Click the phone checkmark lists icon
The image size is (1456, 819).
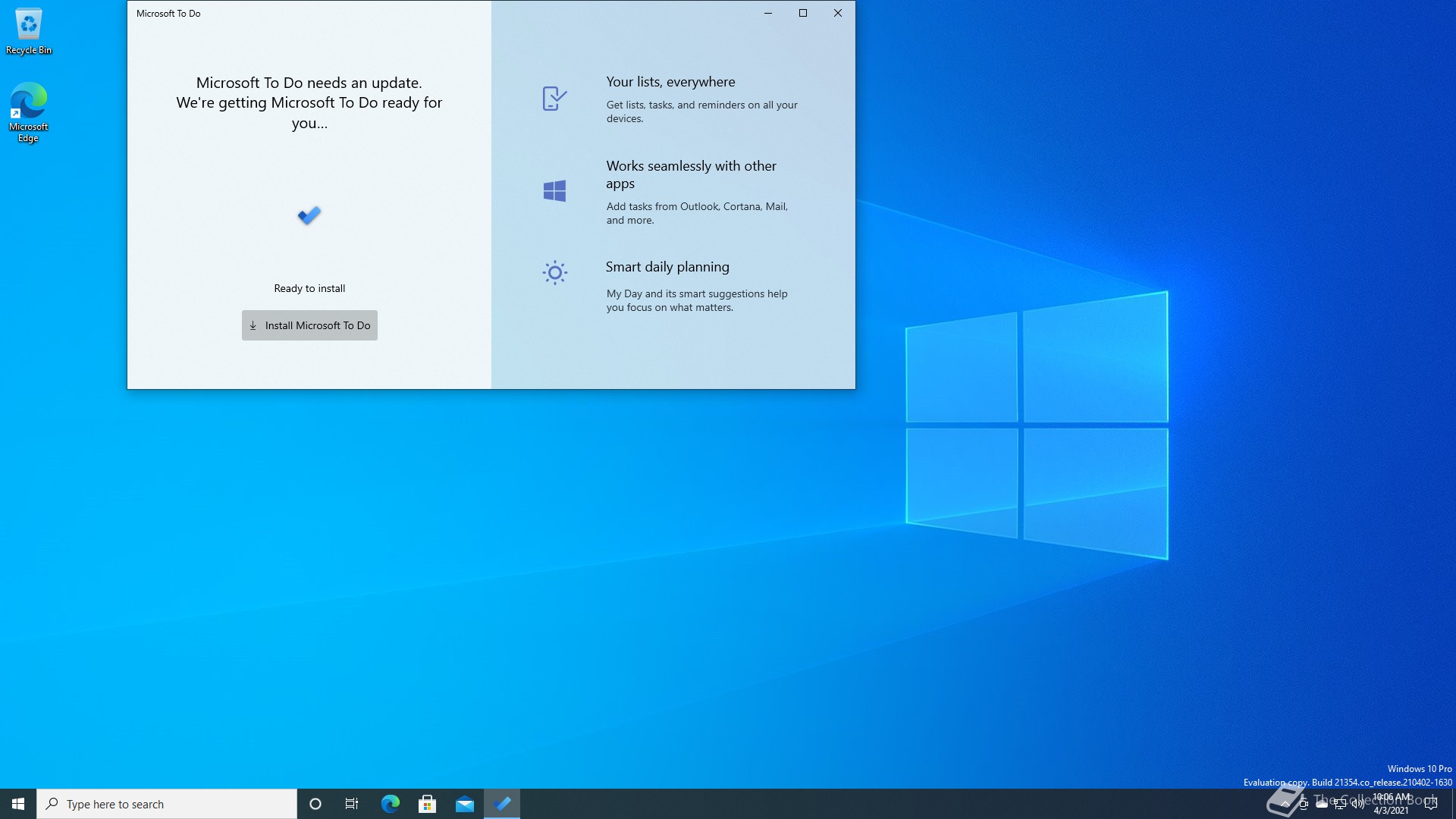coord(554,99)
